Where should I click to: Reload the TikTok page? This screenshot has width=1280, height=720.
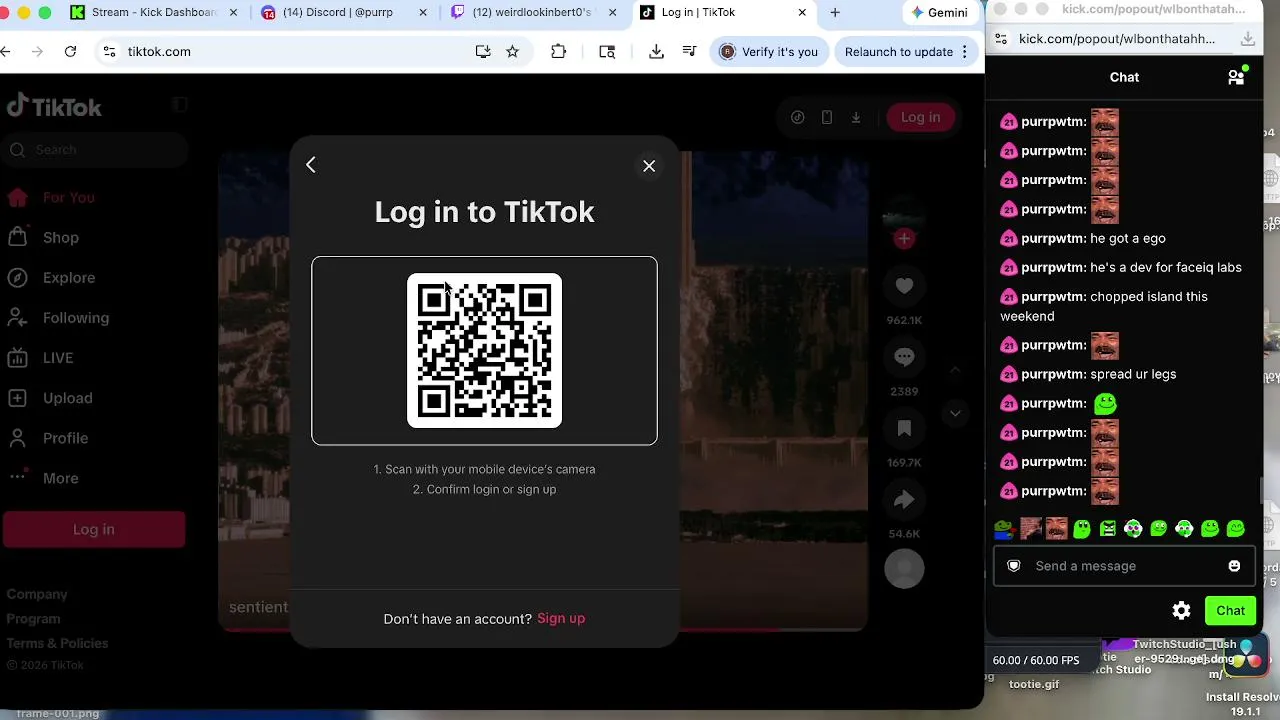point(70,51)
